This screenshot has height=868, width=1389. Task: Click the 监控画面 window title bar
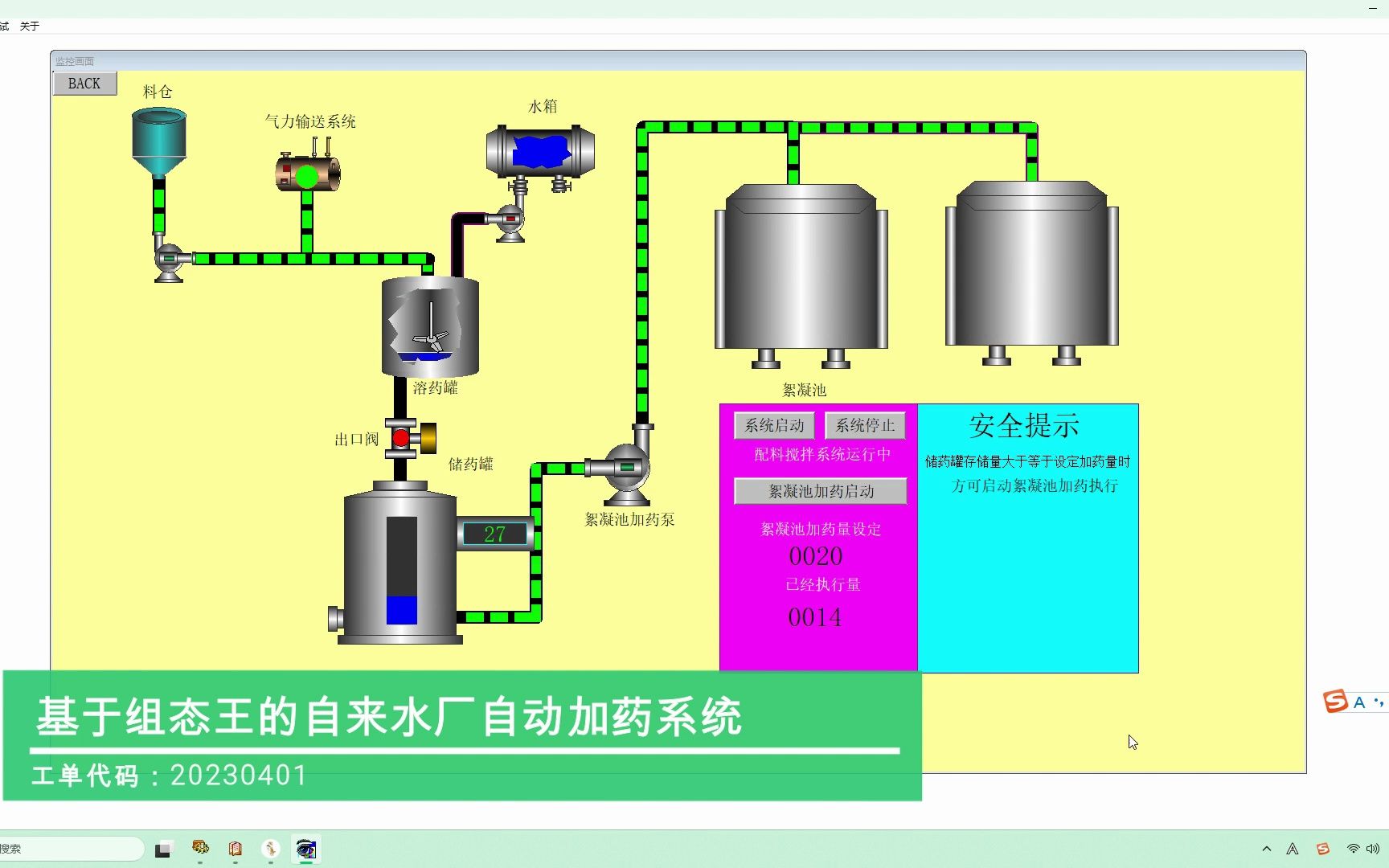[x=678, y=60]
